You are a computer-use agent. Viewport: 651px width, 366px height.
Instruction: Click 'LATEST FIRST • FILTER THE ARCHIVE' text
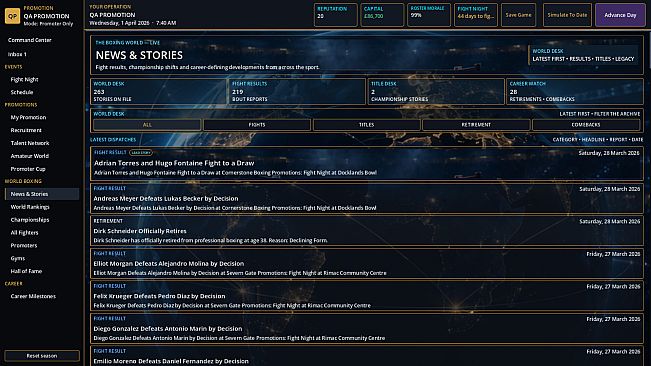pos(600,114)
